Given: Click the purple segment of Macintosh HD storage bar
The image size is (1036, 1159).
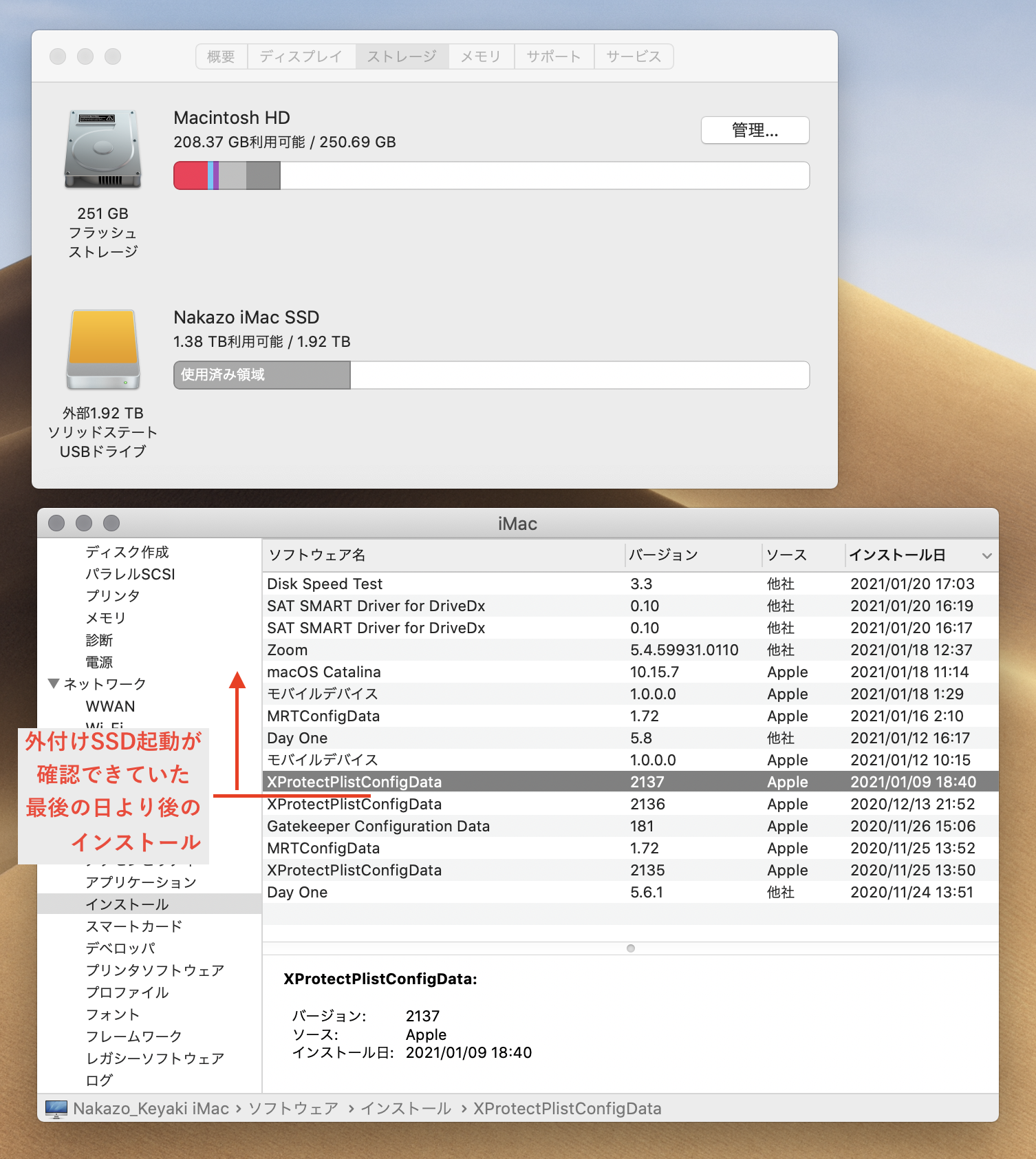Looking at the screenshot, I should coord(216,176).
